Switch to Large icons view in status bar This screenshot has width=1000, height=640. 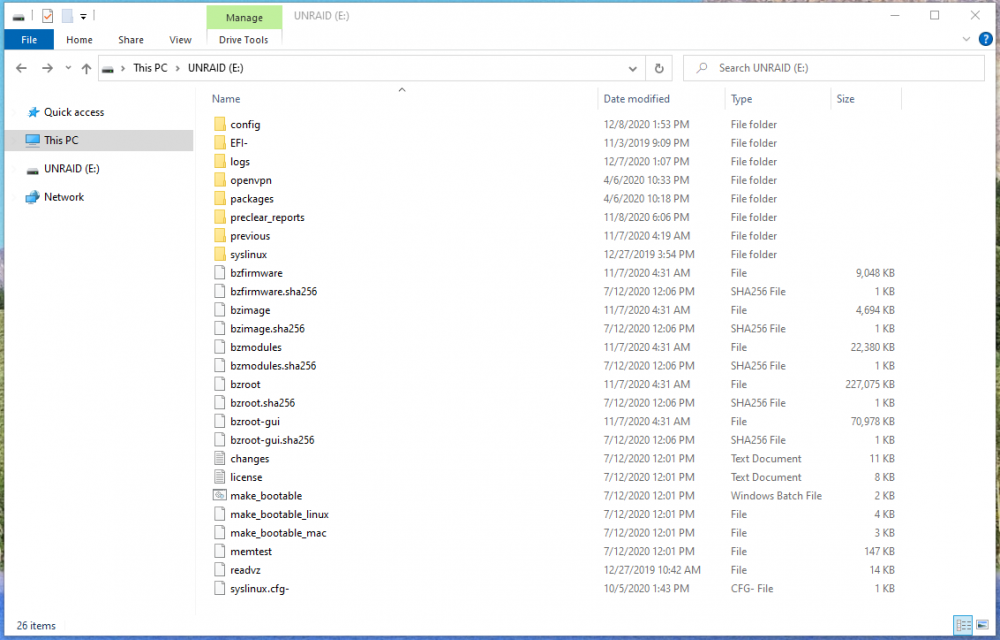983,625
